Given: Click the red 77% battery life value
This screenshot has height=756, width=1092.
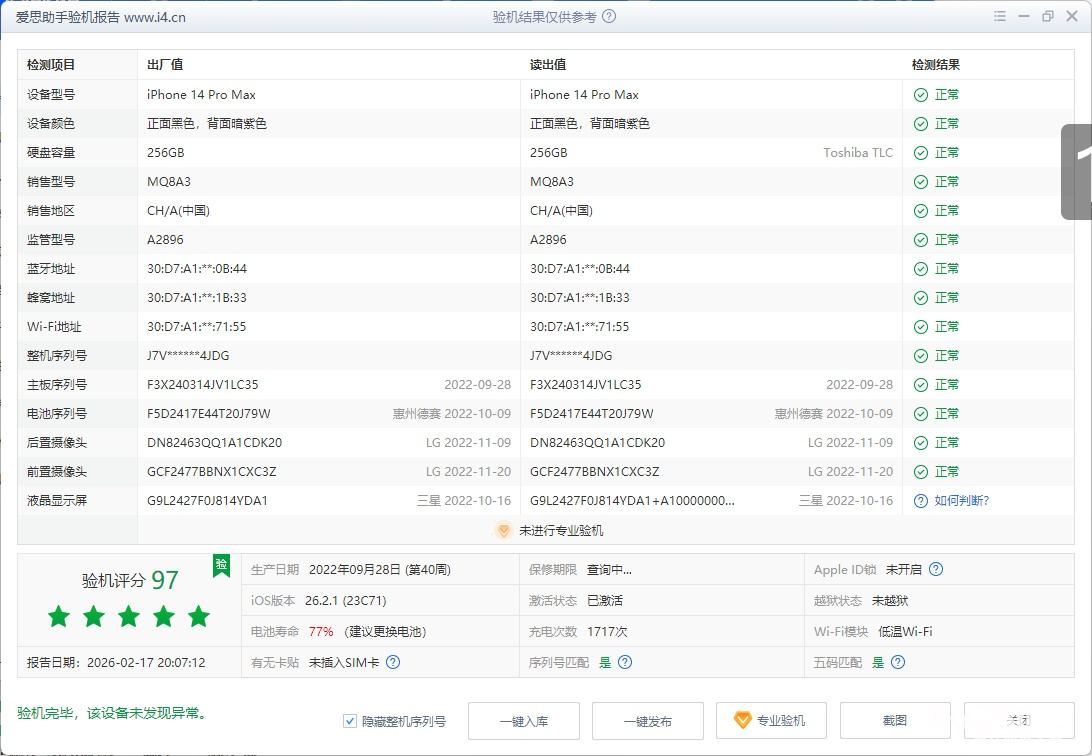Looking at the screenshot, I should [321, 631].
